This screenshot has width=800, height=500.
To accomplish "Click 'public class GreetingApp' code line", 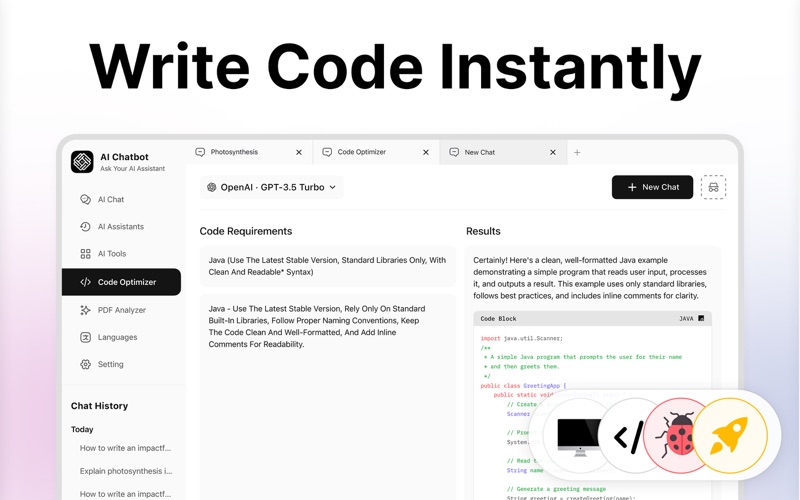I will (x=523, y=386).
